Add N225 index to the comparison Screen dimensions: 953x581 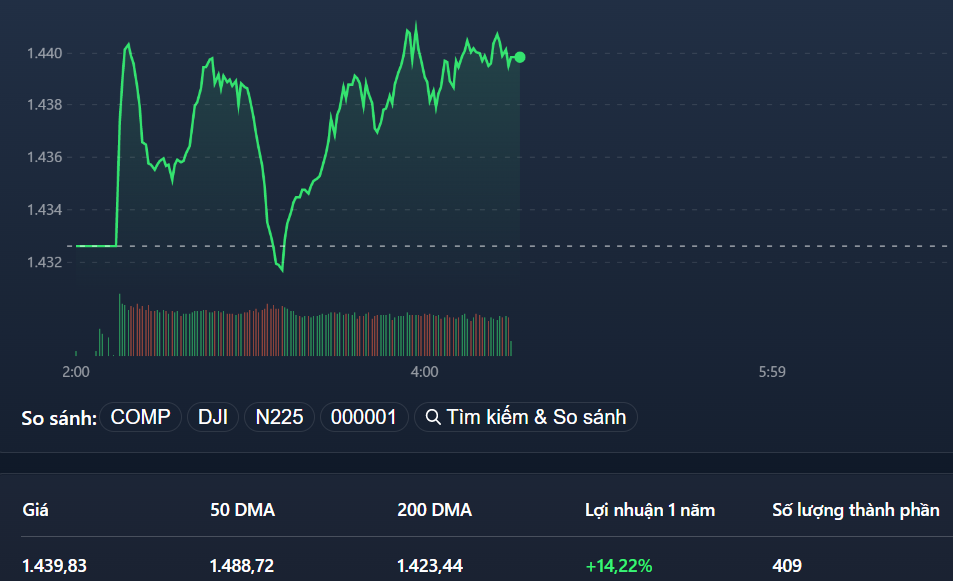pyautogui.click(x=279, y=417)
